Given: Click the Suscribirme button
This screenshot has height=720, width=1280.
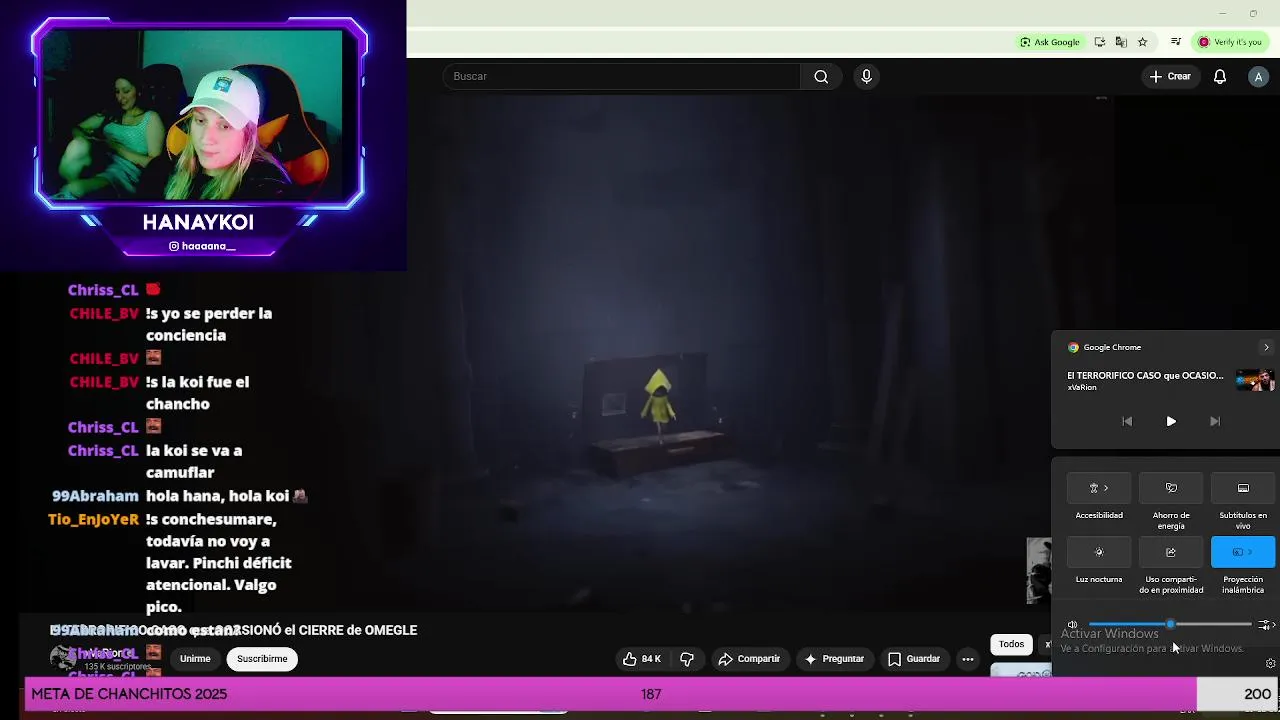Looking at the screenshot, I should 262,659.
